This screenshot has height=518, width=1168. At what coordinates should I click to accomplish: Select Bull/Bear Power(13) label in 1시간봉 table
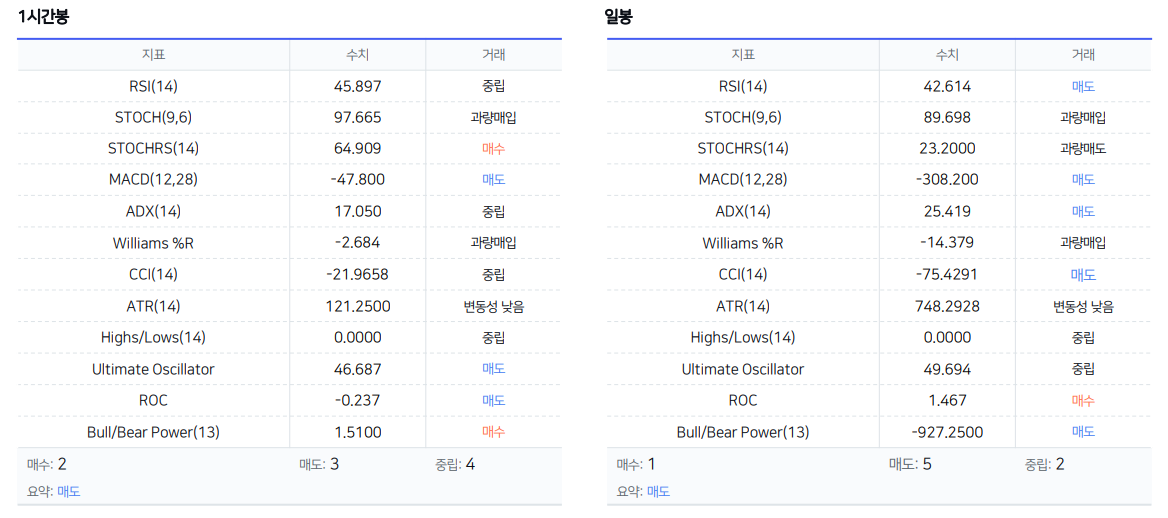click(x=153, y=432)
